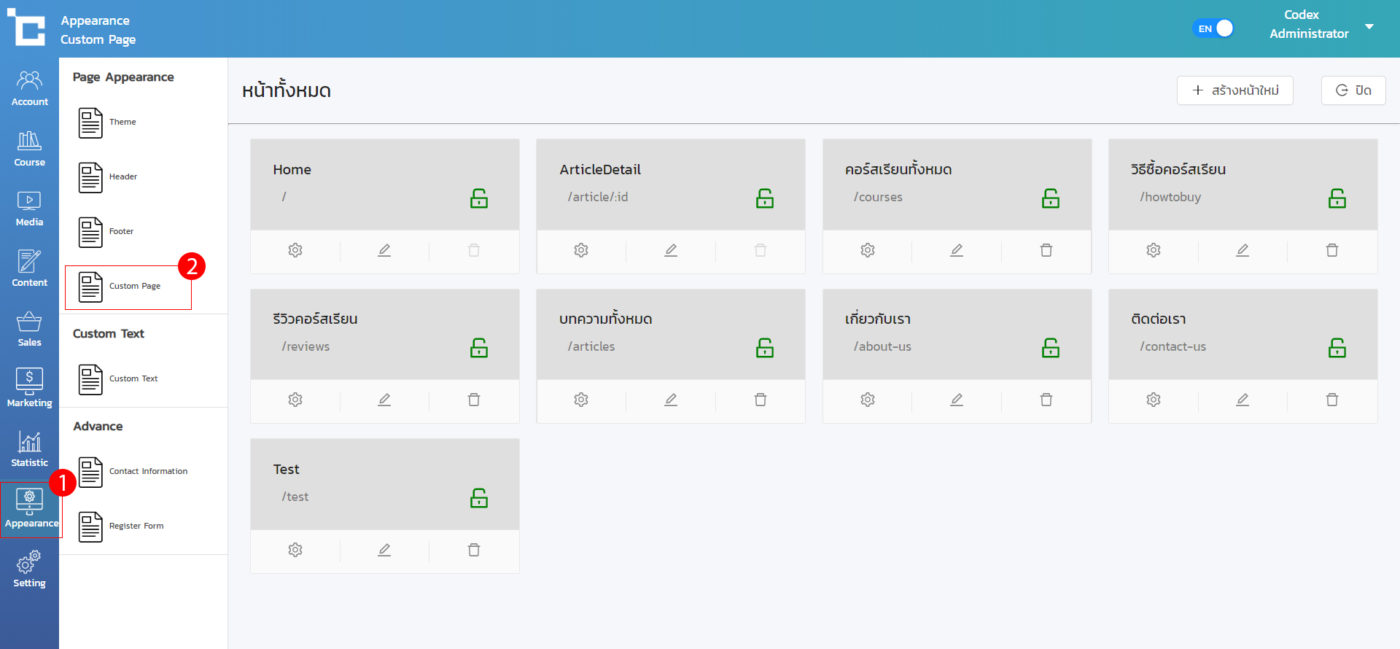
Task: Select Theme under Page Appearance
Action: [122, 122]
